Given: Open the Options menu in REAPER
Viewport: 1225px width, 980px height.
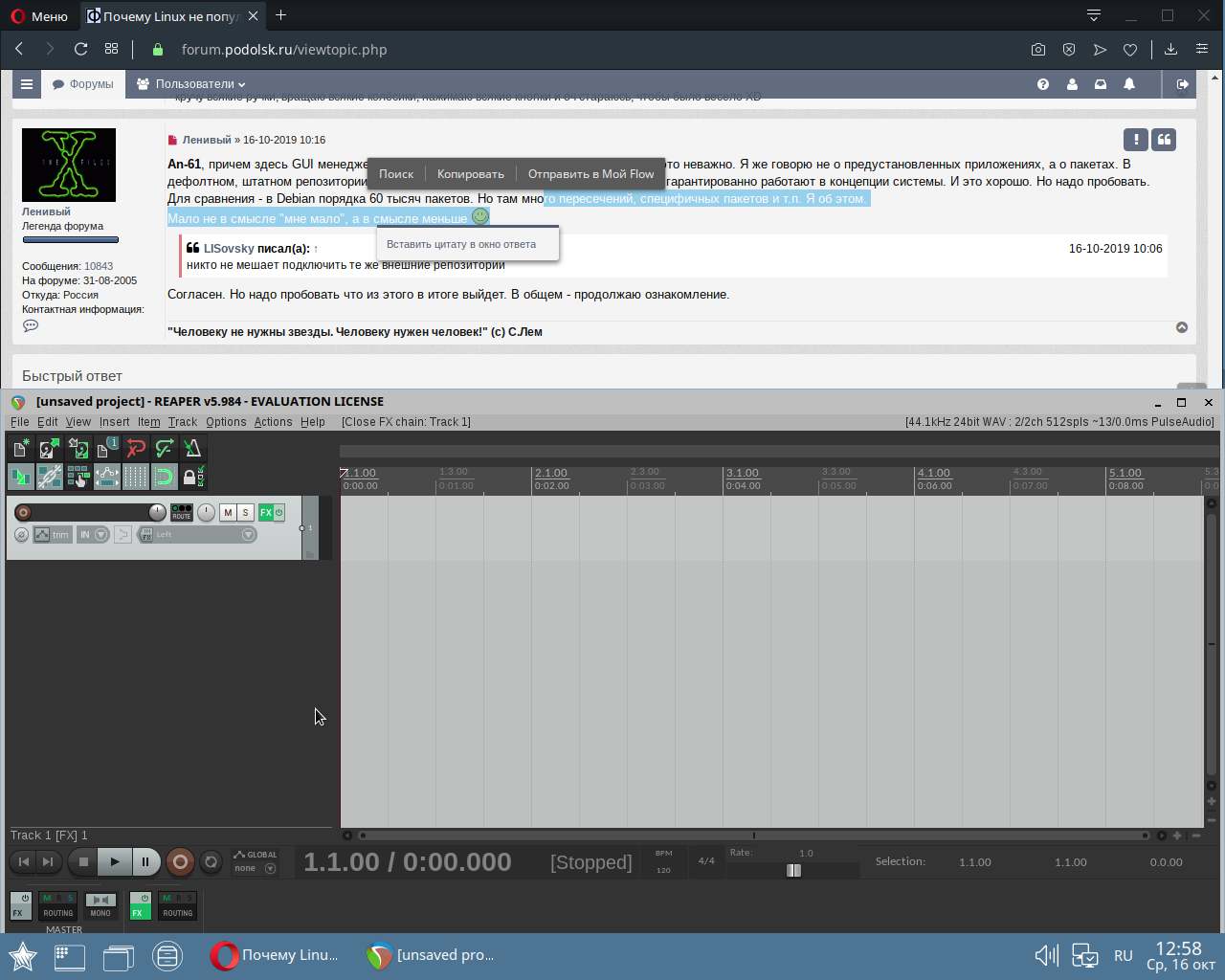Looking at the screenshot, I should click(x=226, y=422).
